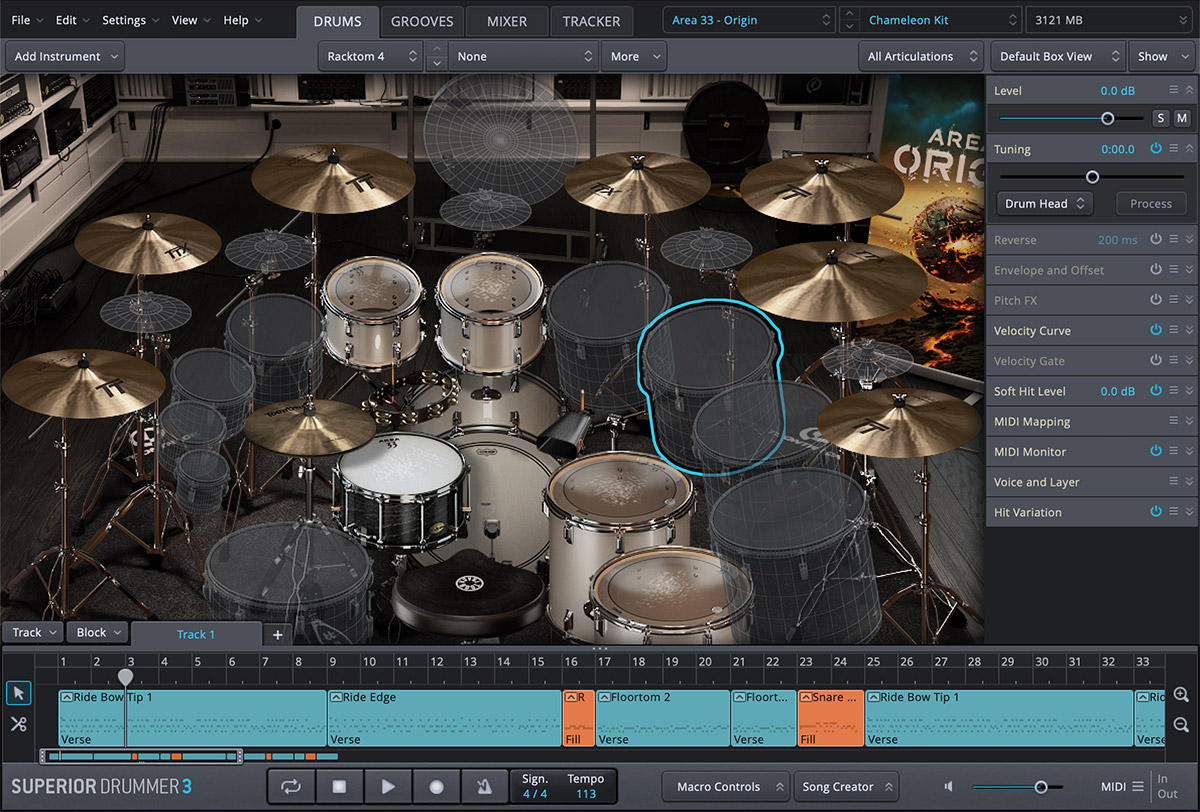This screenshot has width=1200, height=812.
Task: Zoom out on the track timeline
Action: tap(1181, 725)
